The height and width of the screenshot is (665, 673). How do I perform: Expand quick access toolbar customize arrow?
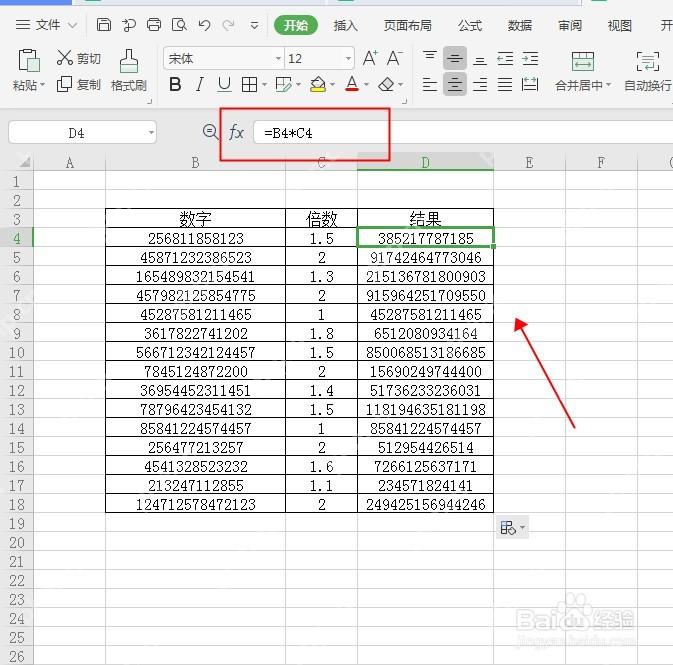tap(254, 26)
